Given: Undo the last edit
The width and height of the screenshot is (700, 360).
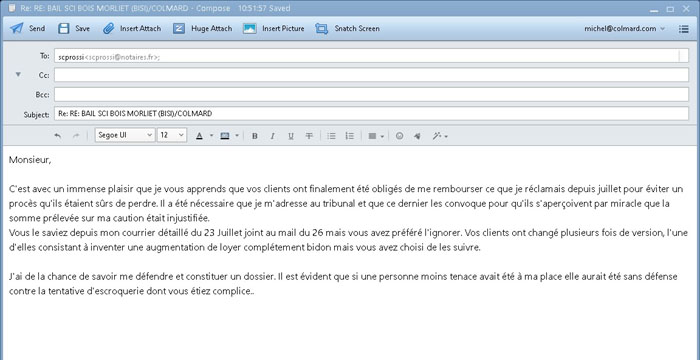Looking at the screenshot, I should [x=58, y=136].
